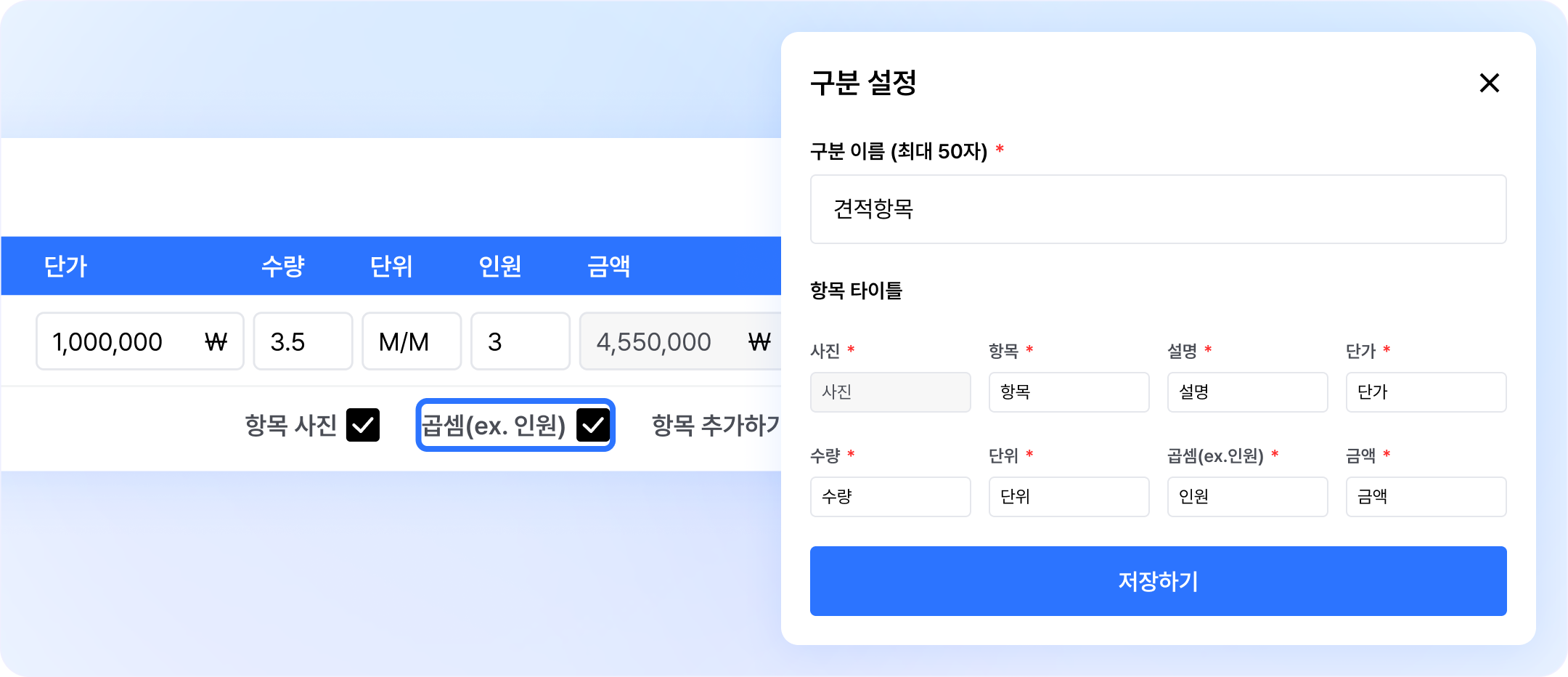The height and width of the screenshot is (677, 1568).
Task: Edit the 인원 field showing 3
Action: coord(520,341)
